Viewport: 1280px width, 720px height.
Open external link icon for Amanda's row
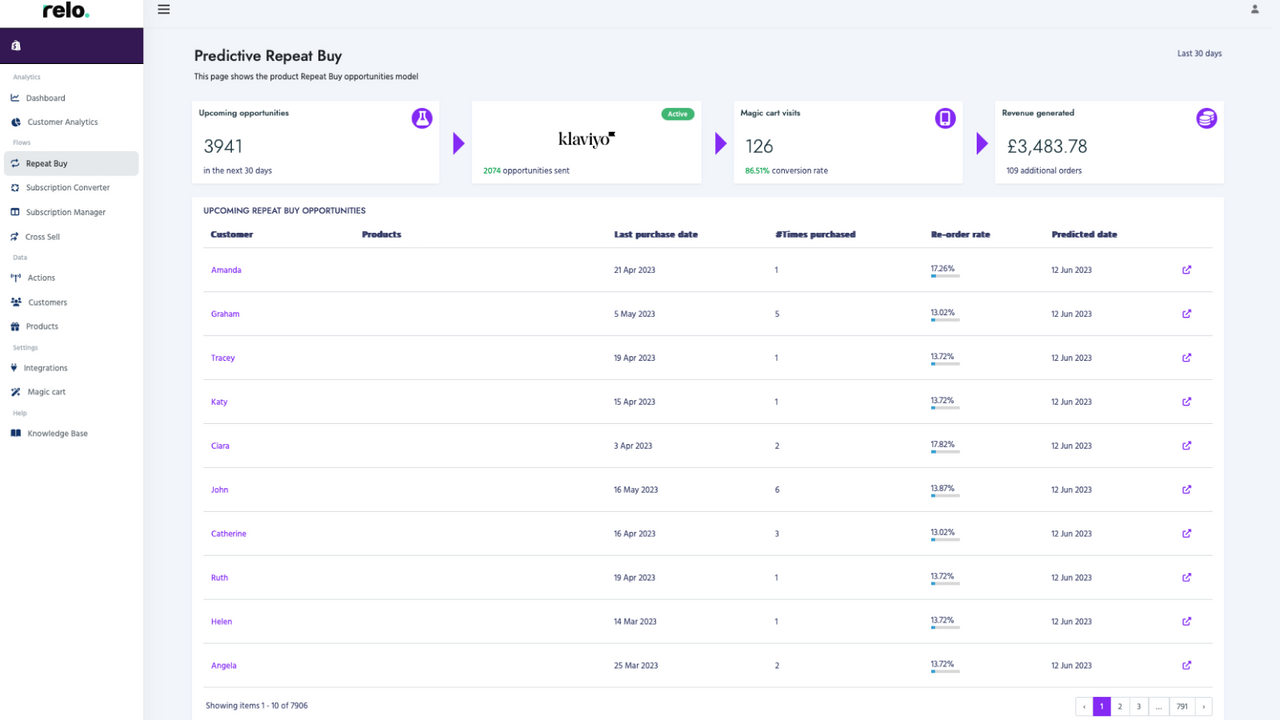pos(1187,270)
